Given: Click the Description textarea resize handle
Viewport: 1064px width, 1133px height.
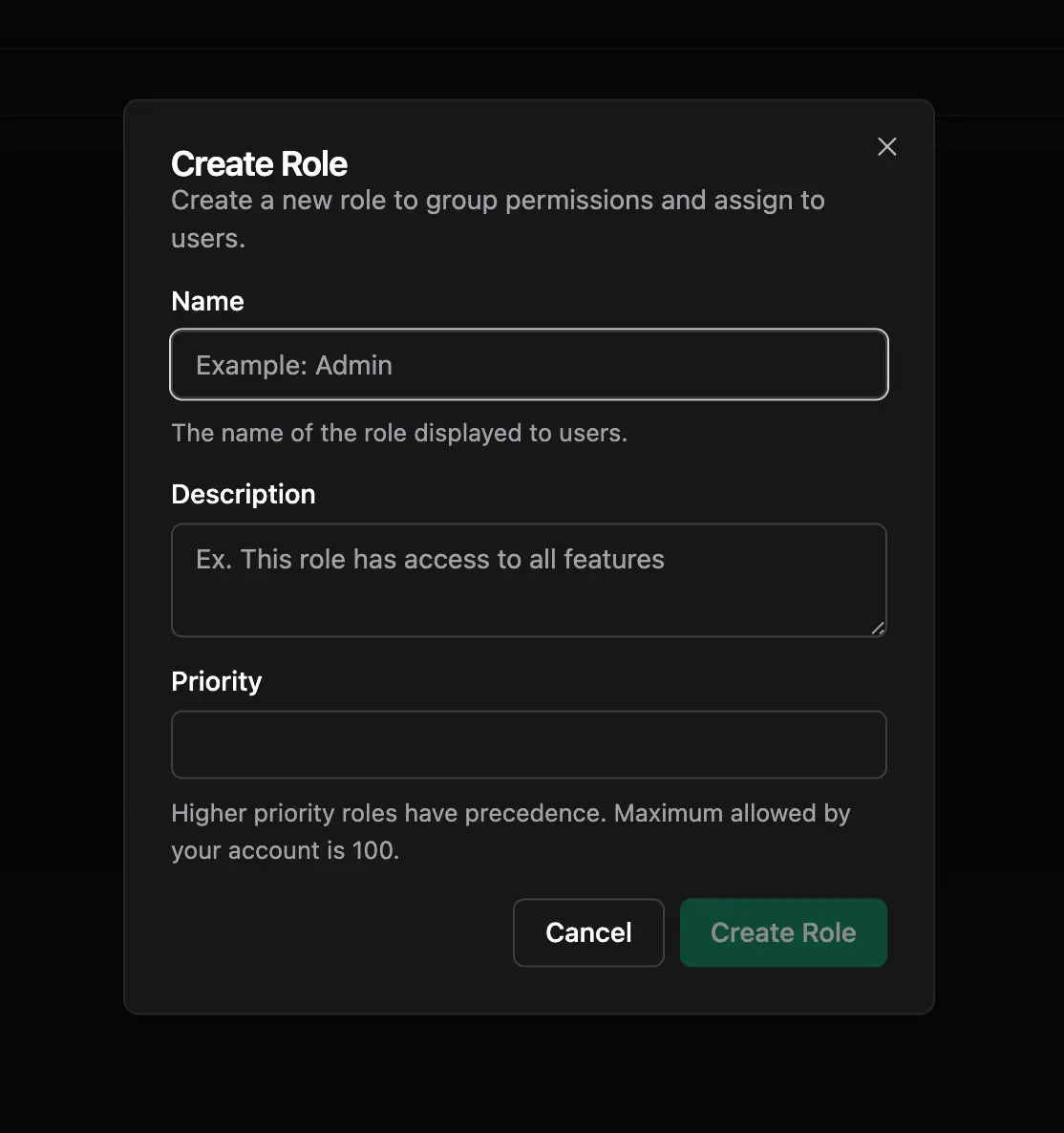Looking at the screenshot, I should tap(878, 628).
